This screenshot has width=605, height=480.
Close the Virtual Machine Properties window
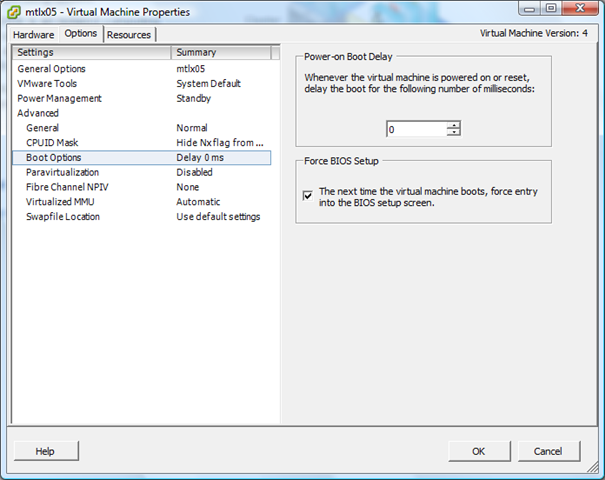580,8
